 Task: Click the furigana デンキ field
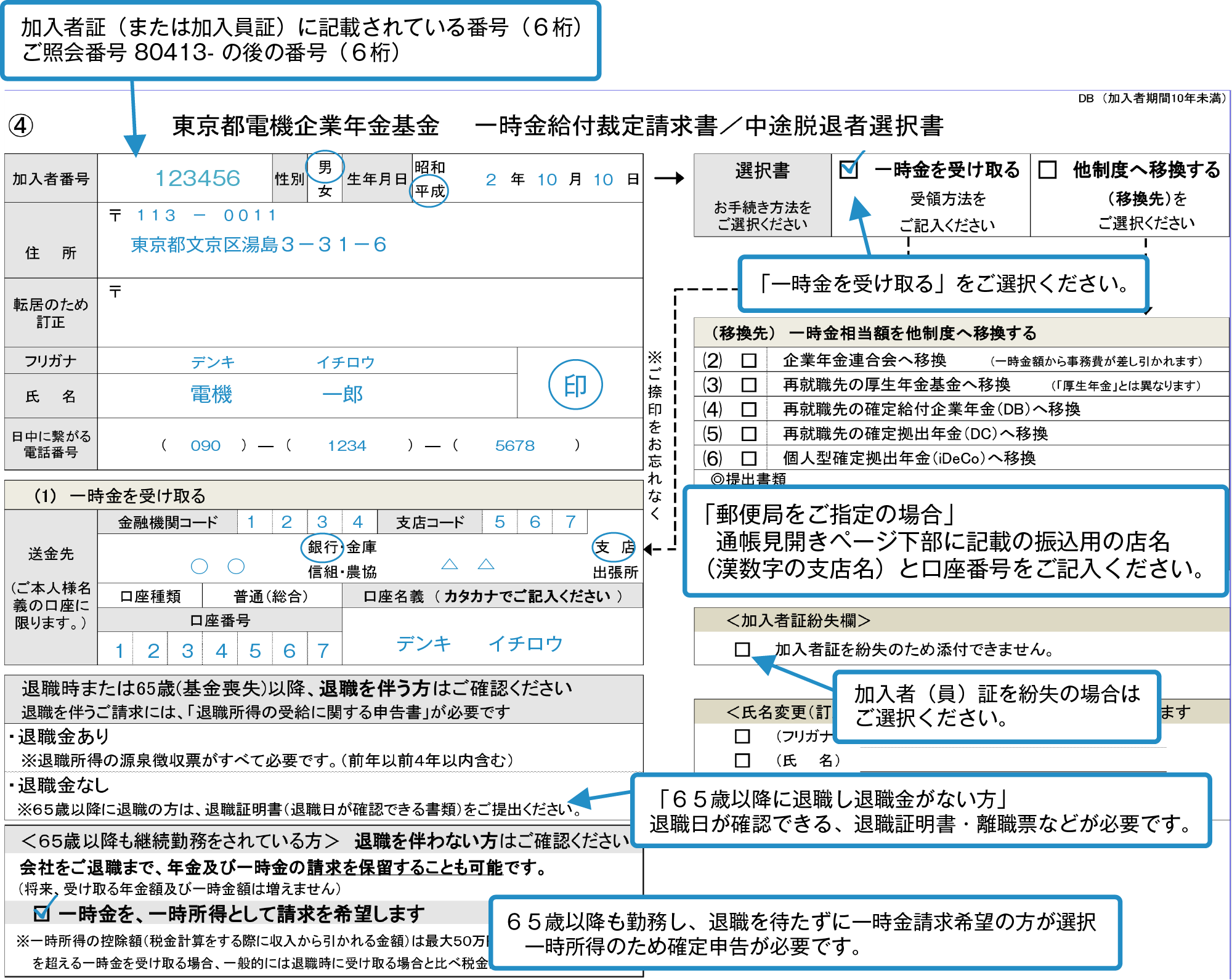click(x=213, y=362)
